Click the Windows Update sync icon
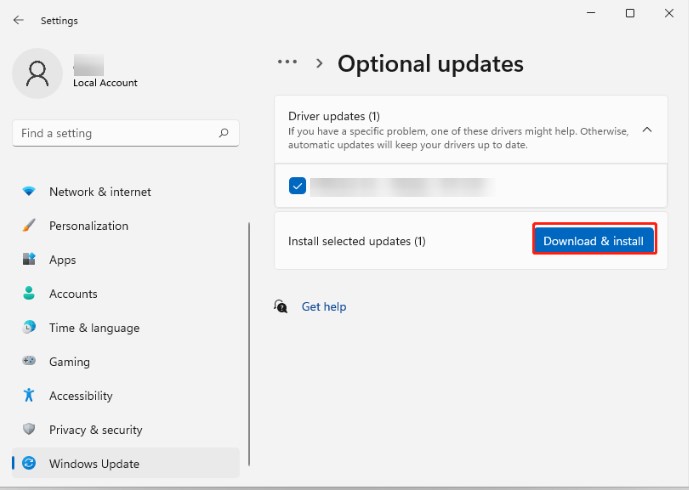This screenshot has width=689, height=490. 29,464
